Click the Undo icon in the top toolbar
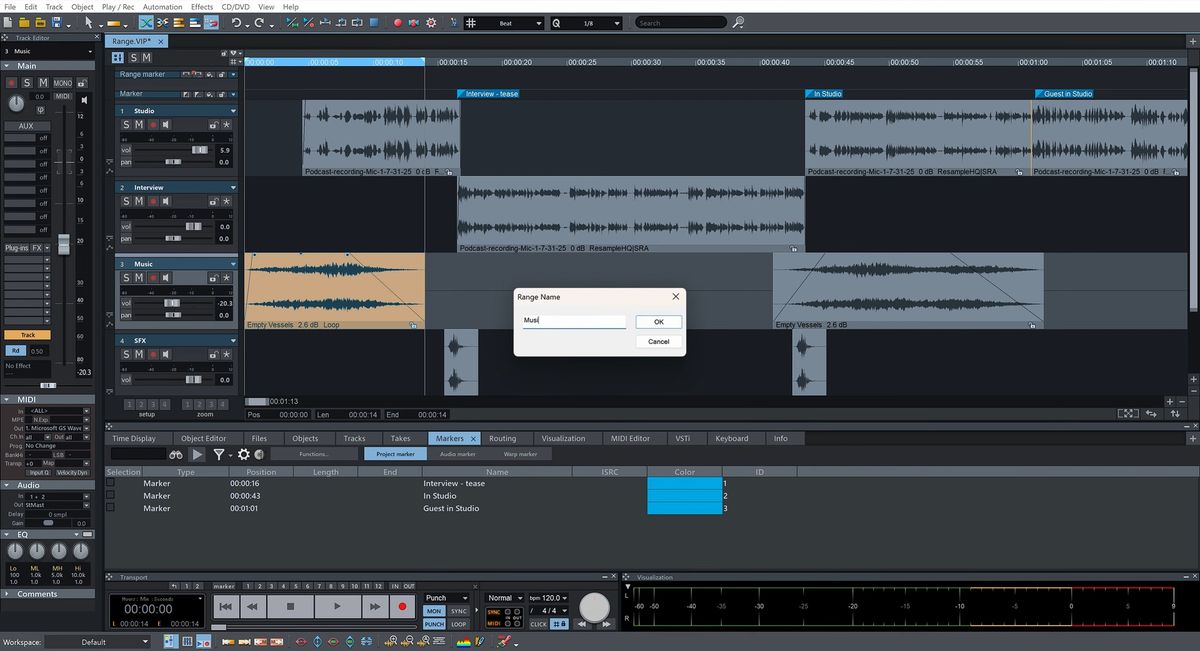This screenshot has height=651, width=1200. point(236,23)
